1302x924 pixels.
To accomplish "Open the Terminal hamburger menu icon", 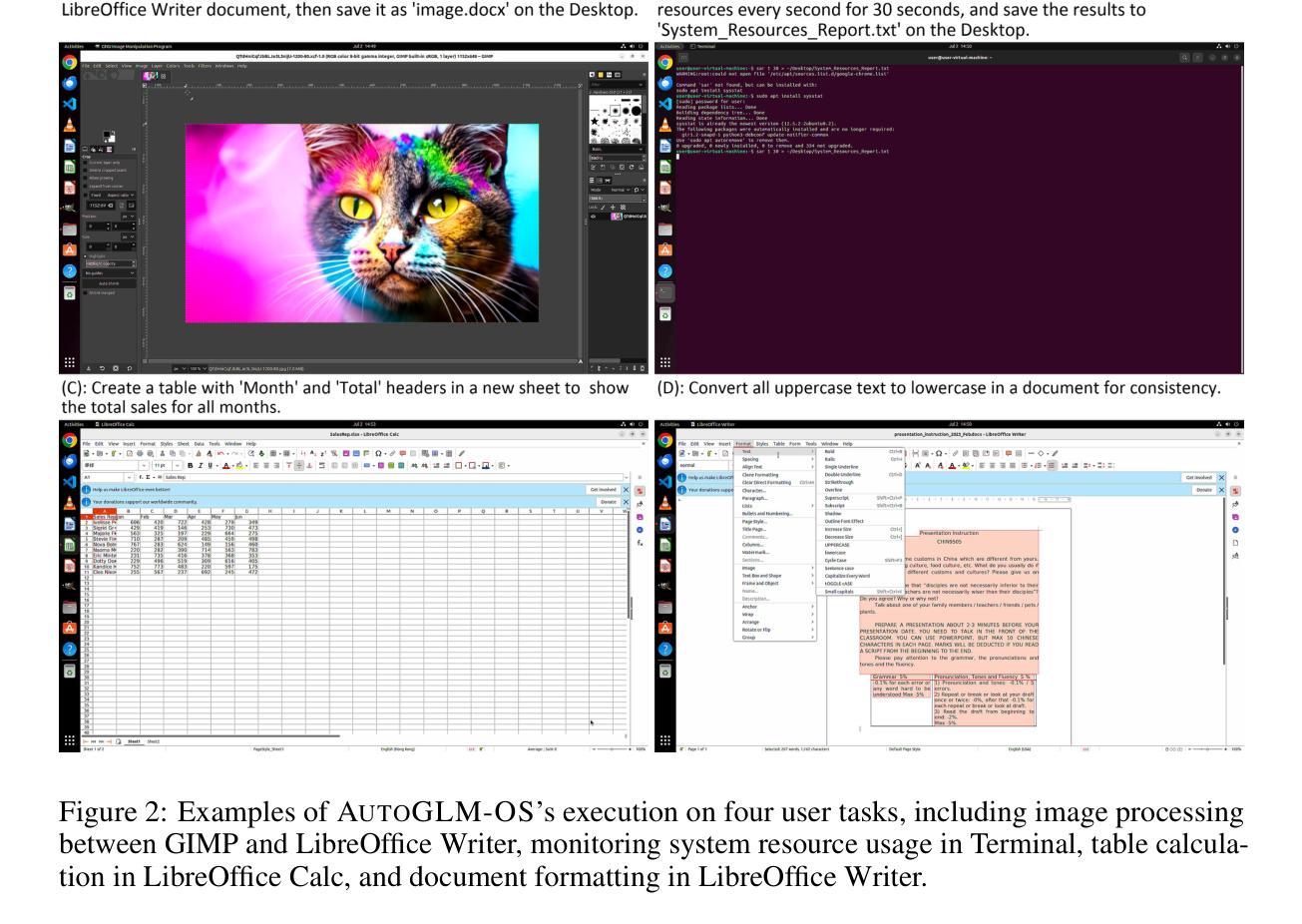I will 1197,58.
